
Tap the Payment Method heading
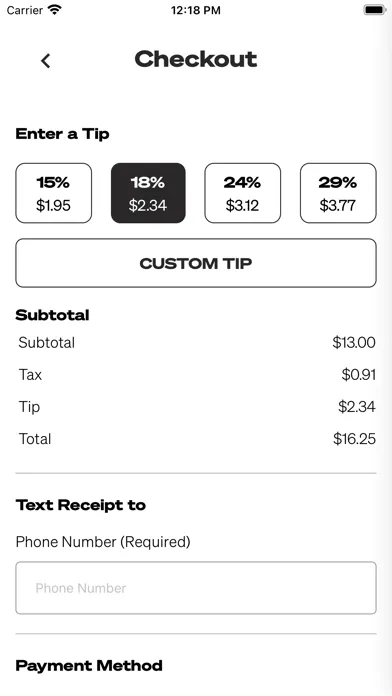point(89,666)
